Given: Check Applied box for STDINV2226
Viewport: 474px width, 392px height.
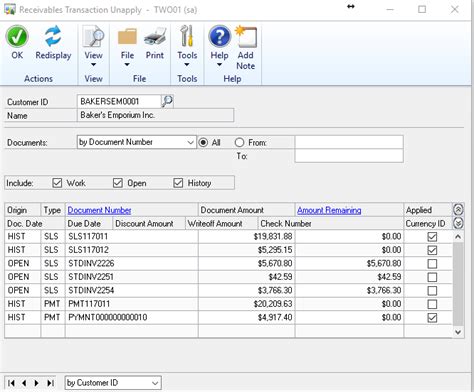Looking at the screenshot, I should click(x=432, y=264).
